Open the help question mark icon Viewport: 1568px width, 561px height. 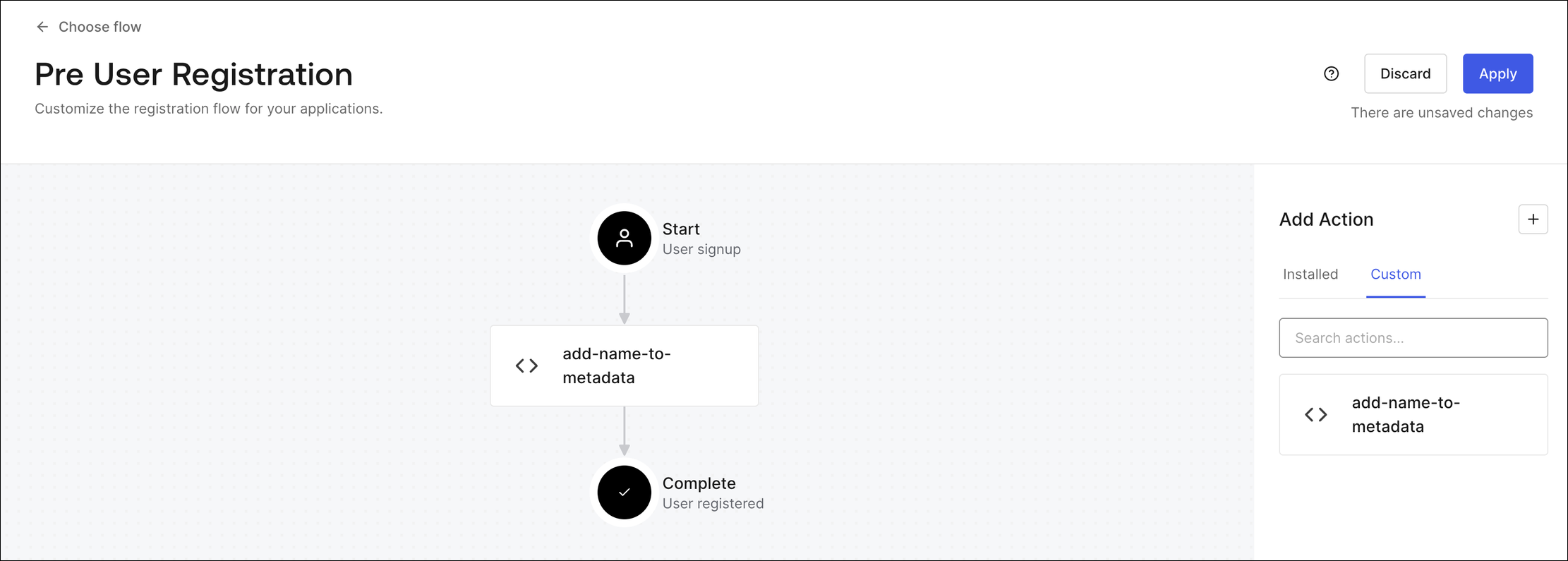[x=1331, y=74]
